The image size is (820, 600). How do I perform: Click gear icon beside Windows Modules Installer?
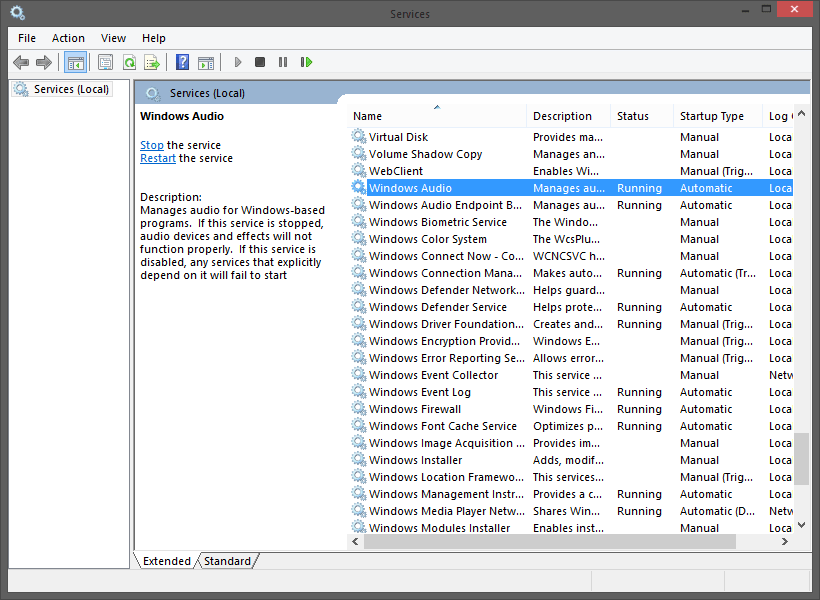(358, 526)
